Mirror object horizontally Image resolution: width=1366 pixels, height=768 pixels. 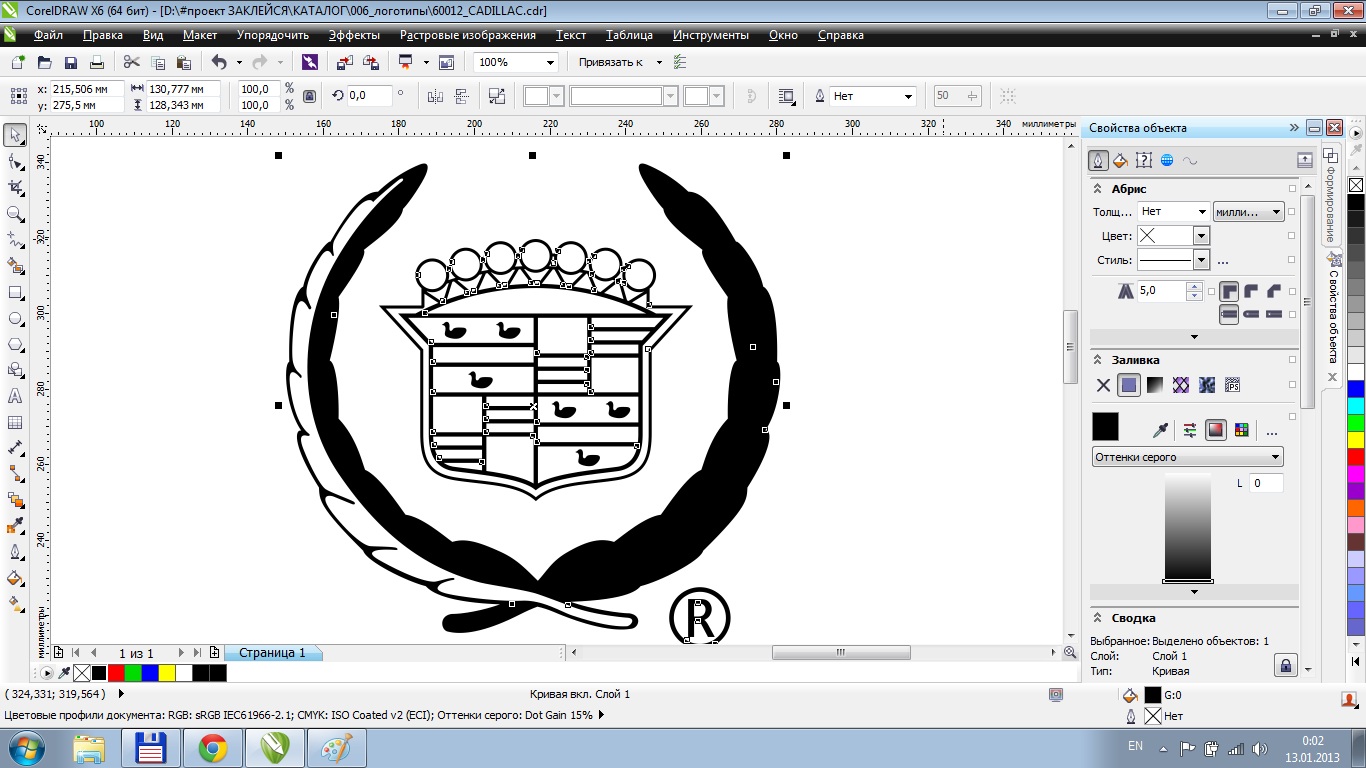(435, 96)
